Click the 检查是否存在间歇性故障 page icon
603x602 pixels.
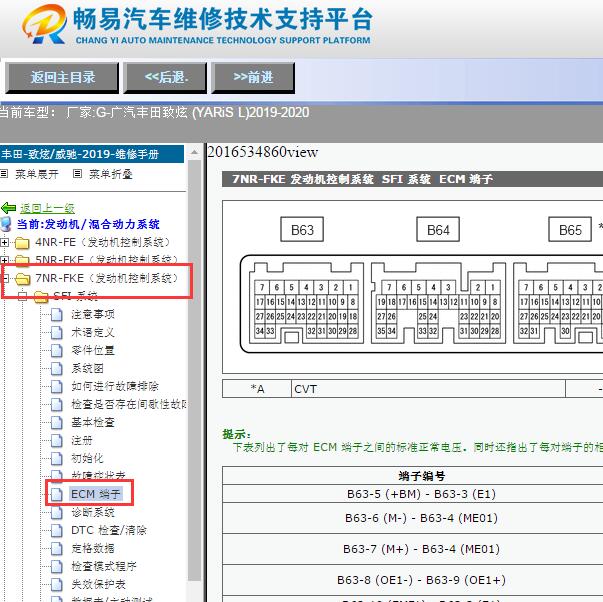[57, 404]
